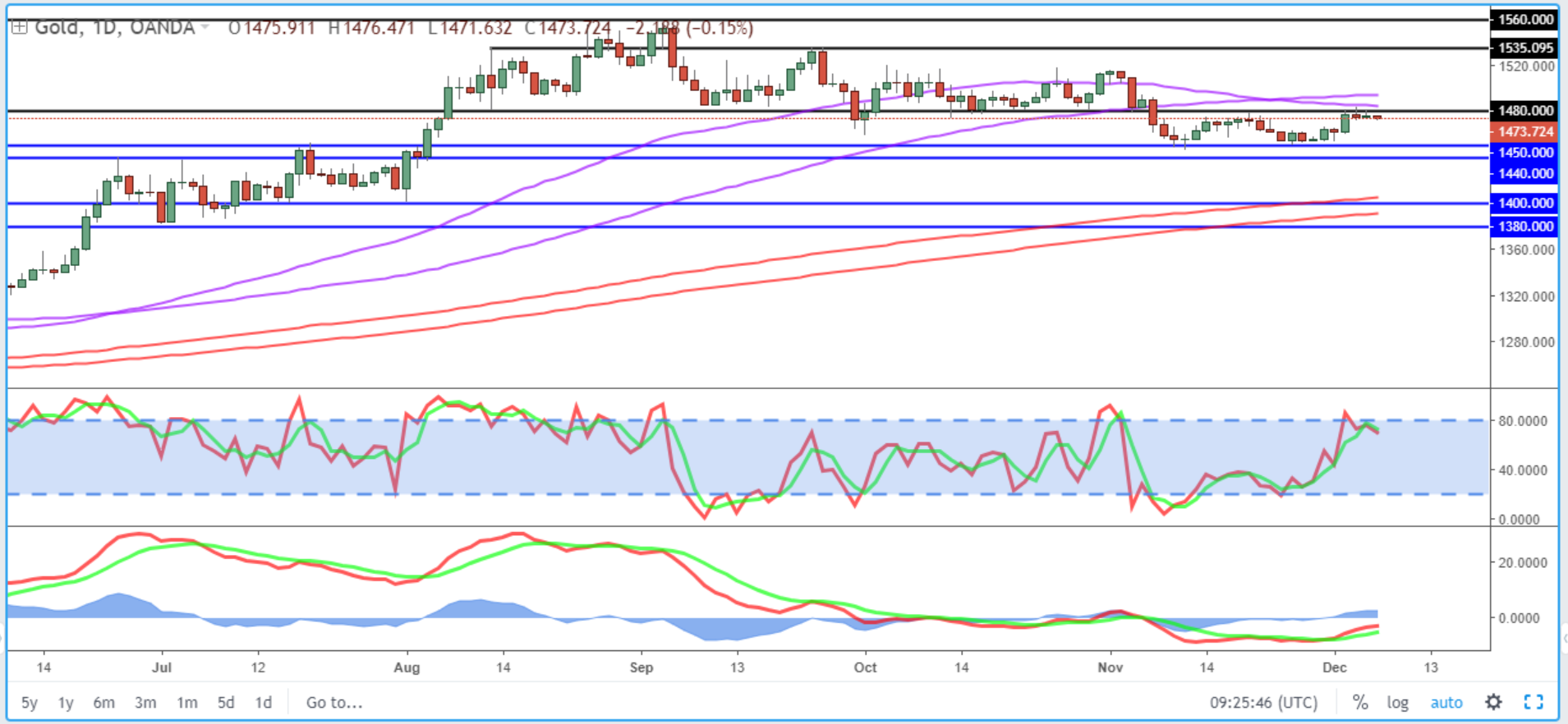The height and width of the screenshot is (724, 1568).
Task: Toggle log scale mode
Action: (x=1397, y=703)
